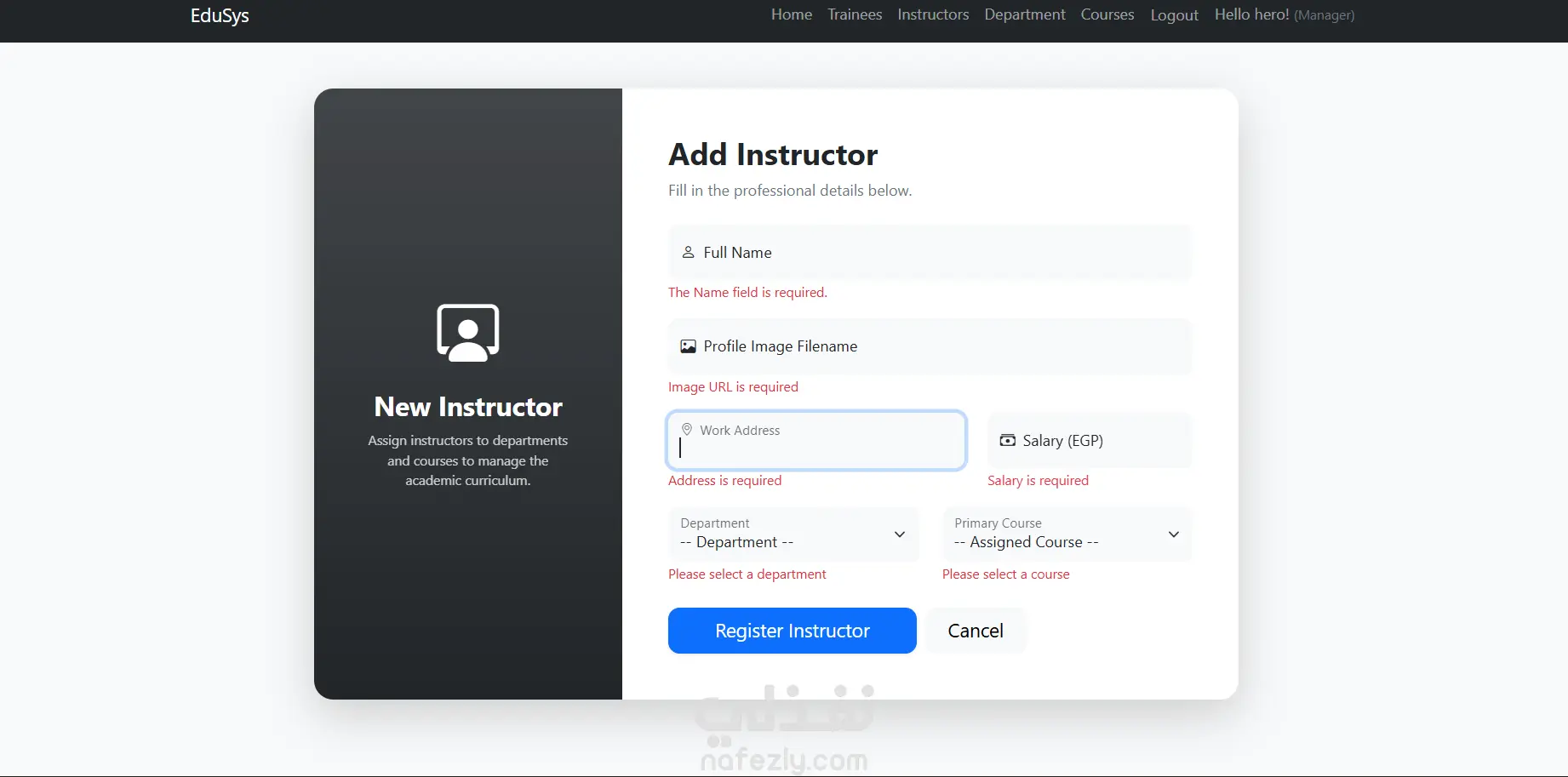
Task: Click the location pin icon in Work Address
Action: coord(686,430)
